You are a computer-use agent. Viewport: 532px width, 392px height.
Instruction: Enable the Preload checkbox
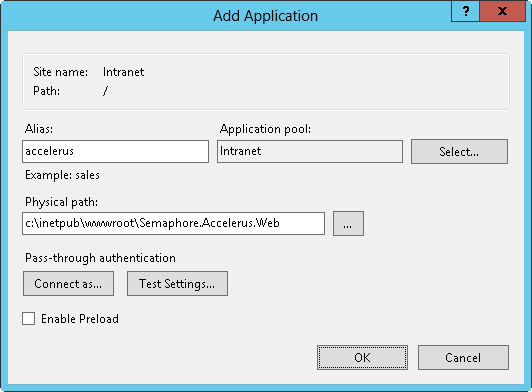coord(28,319)
